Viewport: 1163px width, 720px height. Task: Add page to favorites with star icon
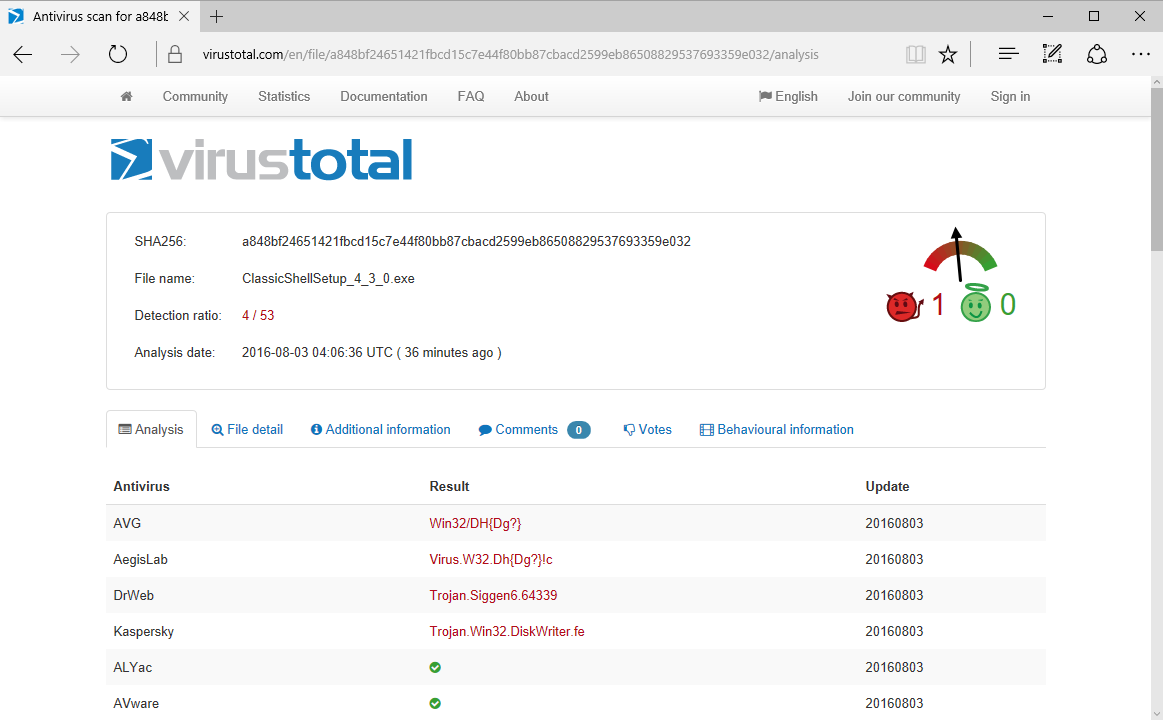coord(948,54)
